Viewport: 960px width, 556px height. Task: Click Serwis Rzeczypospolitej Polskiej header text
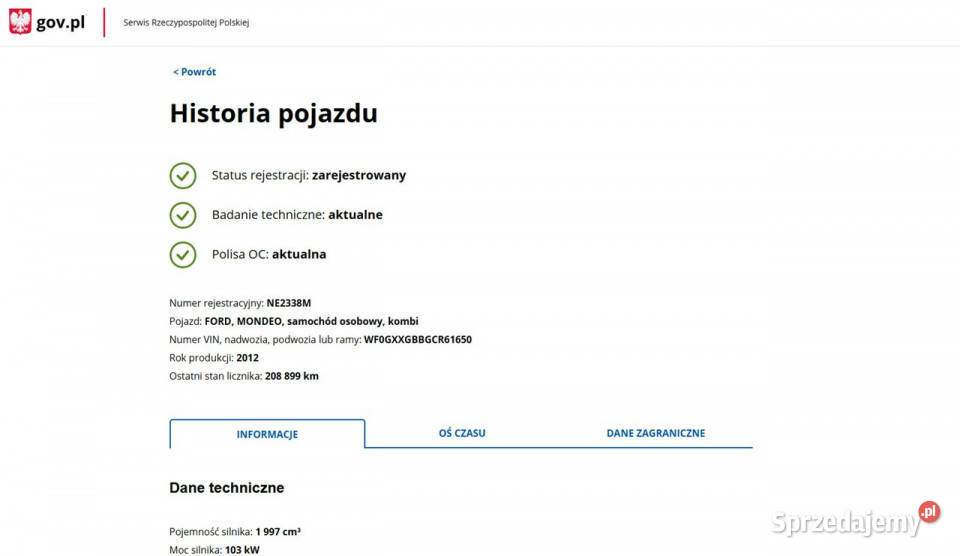click(186, 23)
